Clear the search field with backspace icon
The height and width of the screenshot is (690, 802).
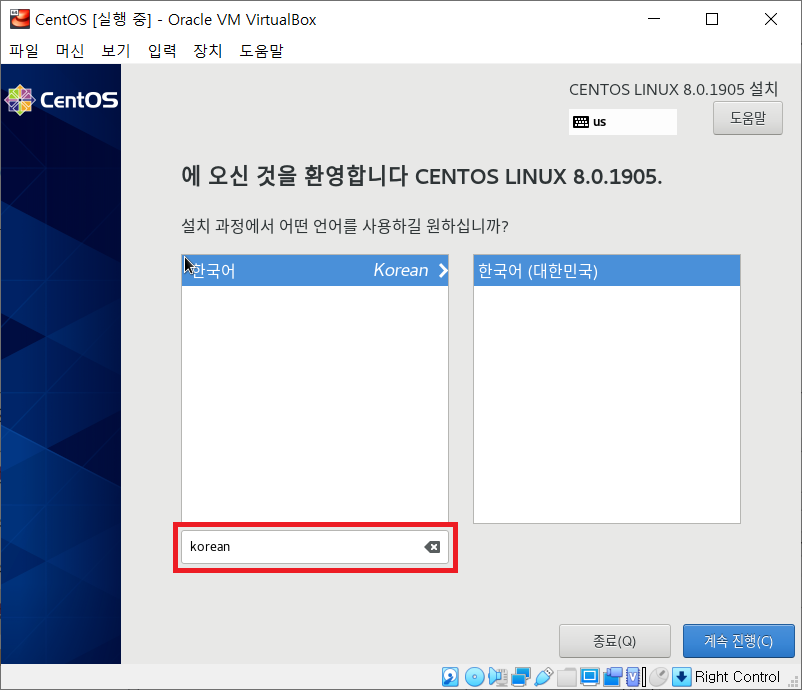(432, 547)
